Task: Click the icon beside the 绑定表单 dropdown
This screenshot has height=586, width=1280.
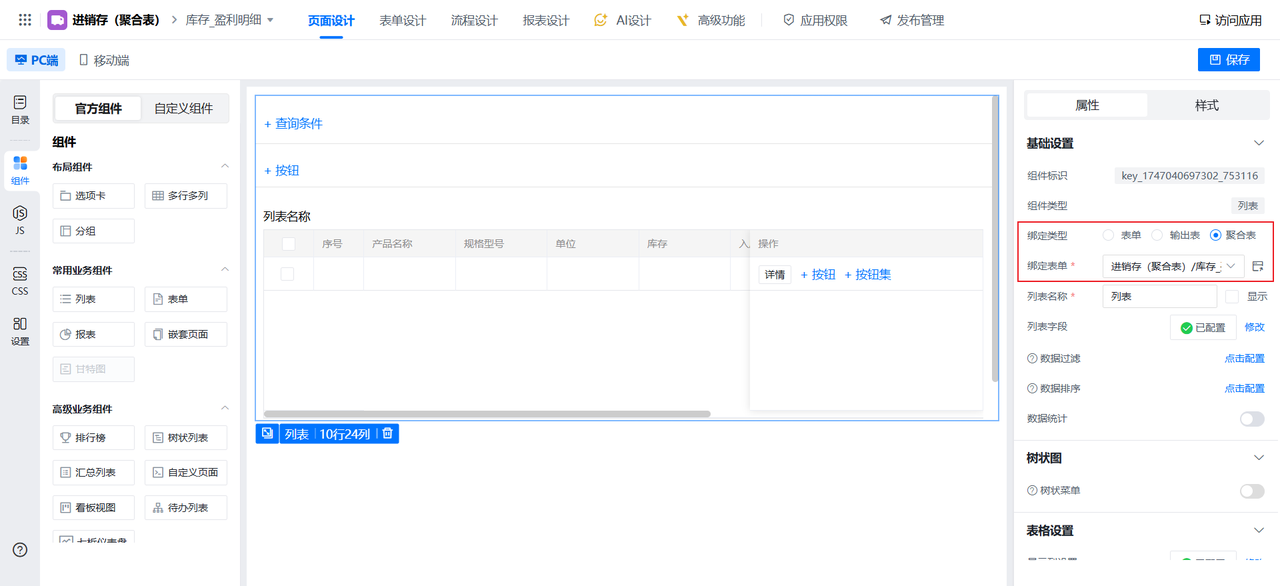Action: [1257, 266]
